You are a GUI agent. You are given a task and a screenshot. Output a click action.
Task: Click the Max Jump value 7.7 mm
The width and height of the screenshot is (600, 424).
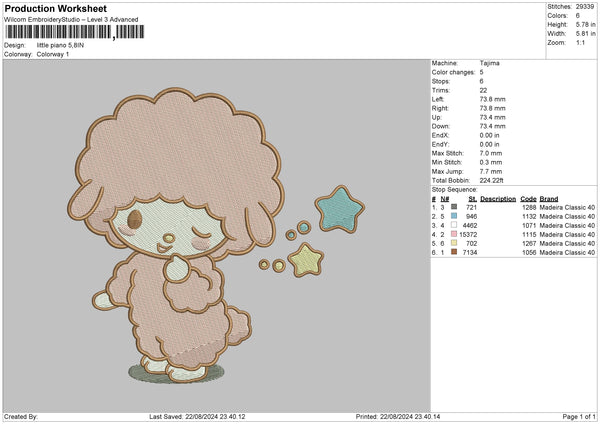tap(491, 171)
